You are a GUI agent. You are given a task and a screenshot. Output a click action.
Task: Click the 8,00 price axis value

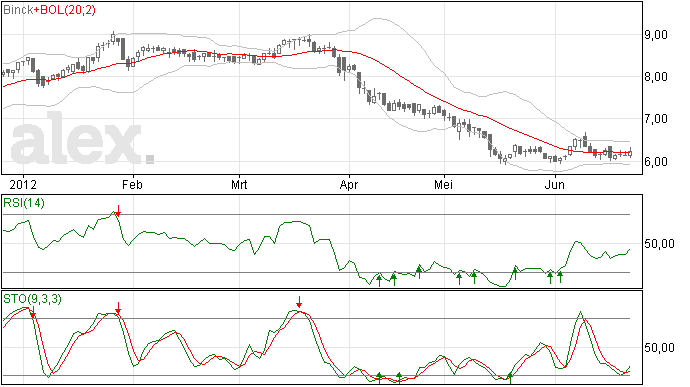656,77
